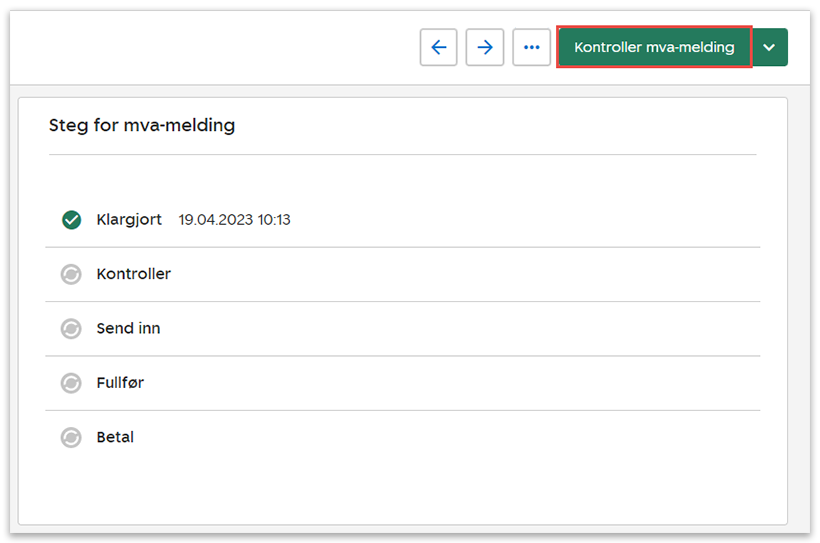The width and height of the screenshot is (820, 543).
Task: Click the Steg for mva-melding heading
Action: click(x=142, y=126)
